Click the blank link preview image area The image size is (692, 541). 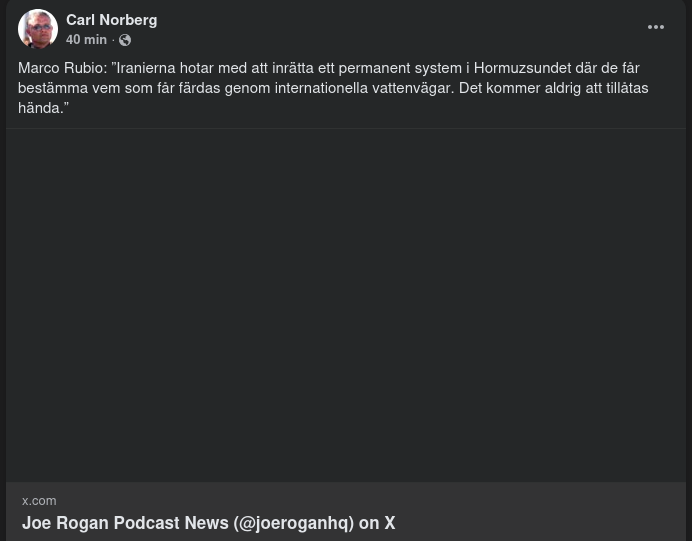click(x=346, y=305)
